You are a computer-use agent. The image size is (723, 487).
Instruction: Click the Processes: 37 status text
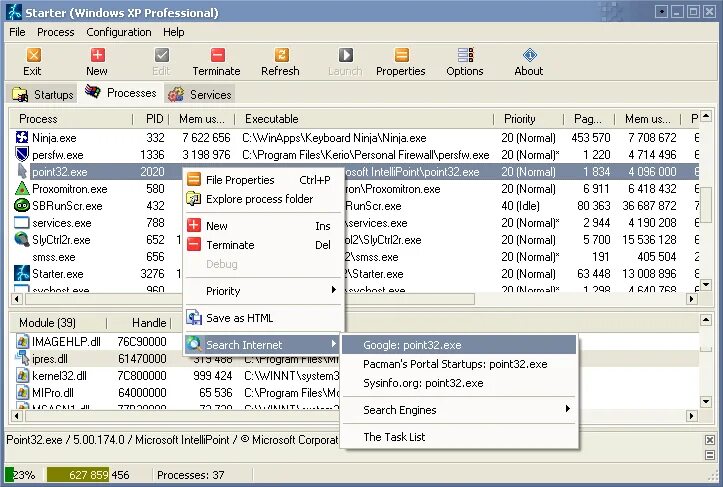[190, 475]
